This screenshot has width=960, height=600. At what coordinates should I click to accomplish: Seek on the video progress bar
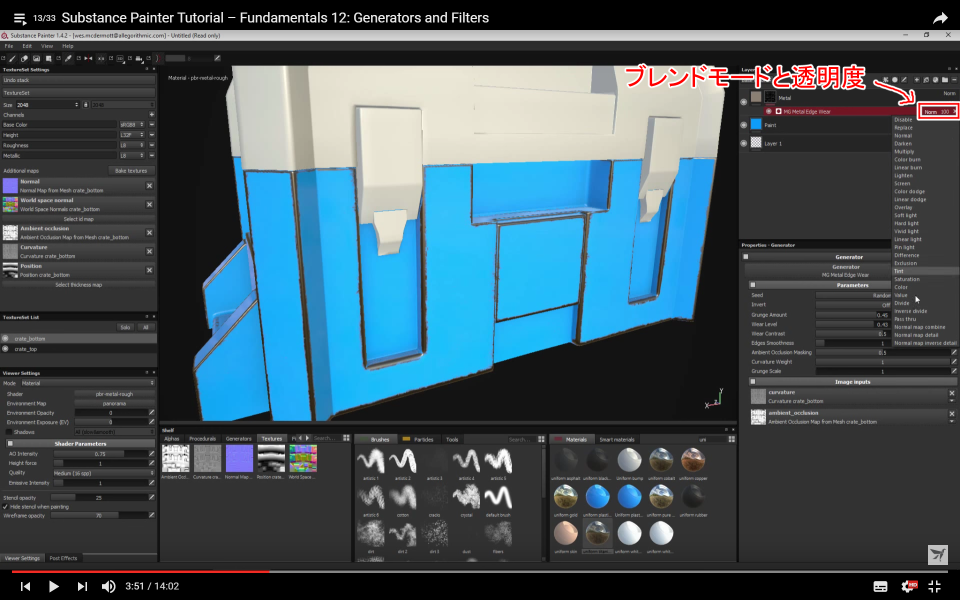(x=480, y=571)
